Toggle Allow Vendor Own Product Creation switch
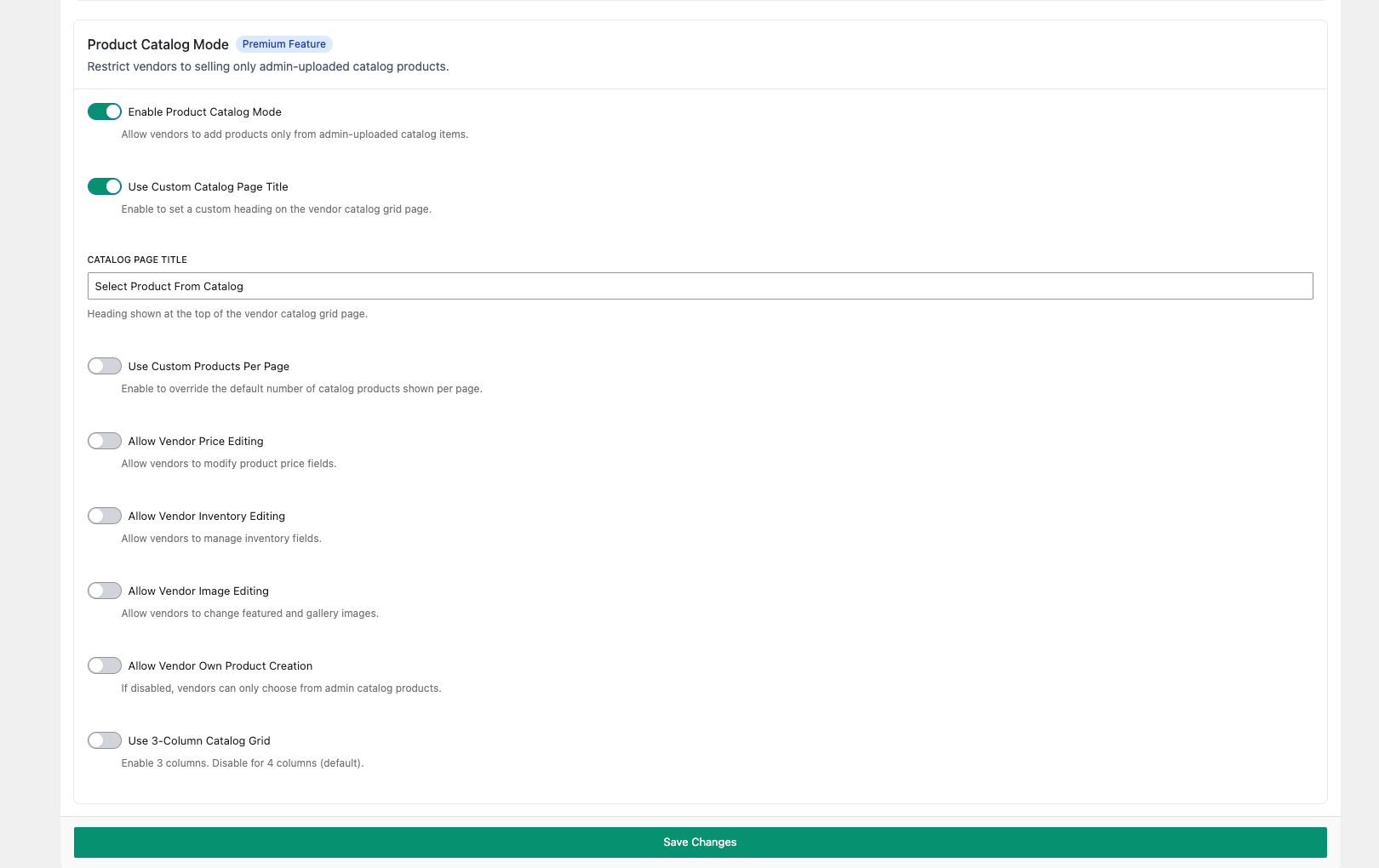1379x868 pixels. 105,665
